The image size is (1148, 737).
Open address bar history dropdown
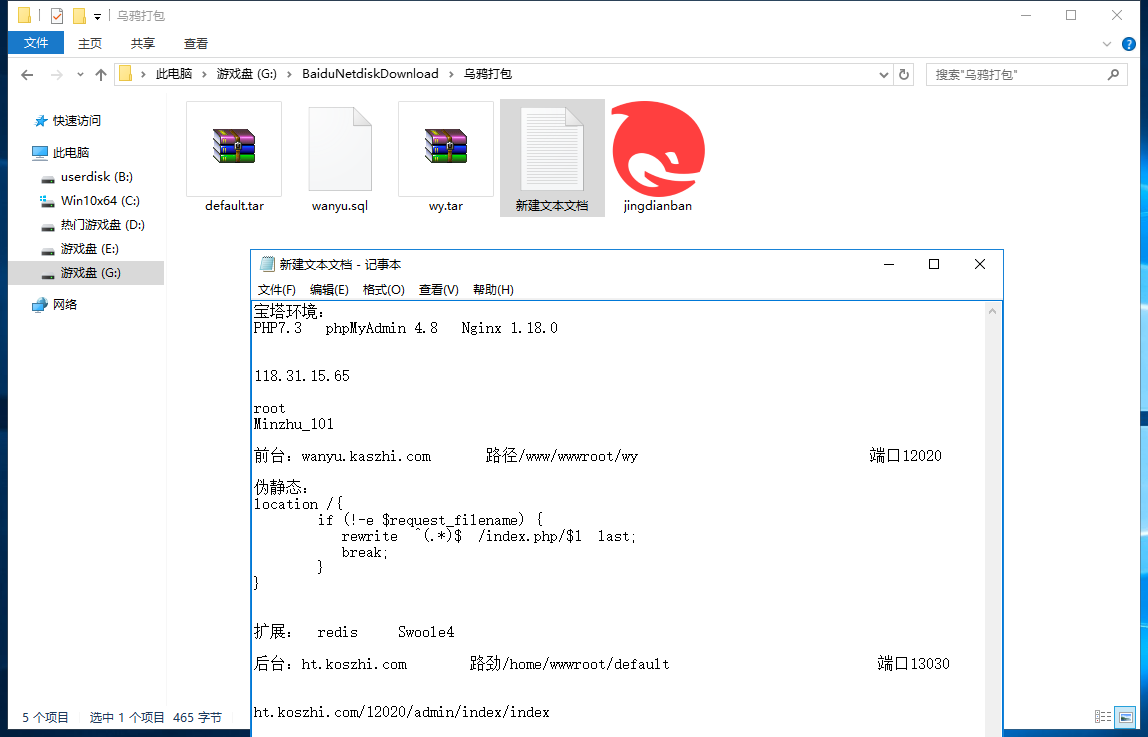click(x=883, y=74)
